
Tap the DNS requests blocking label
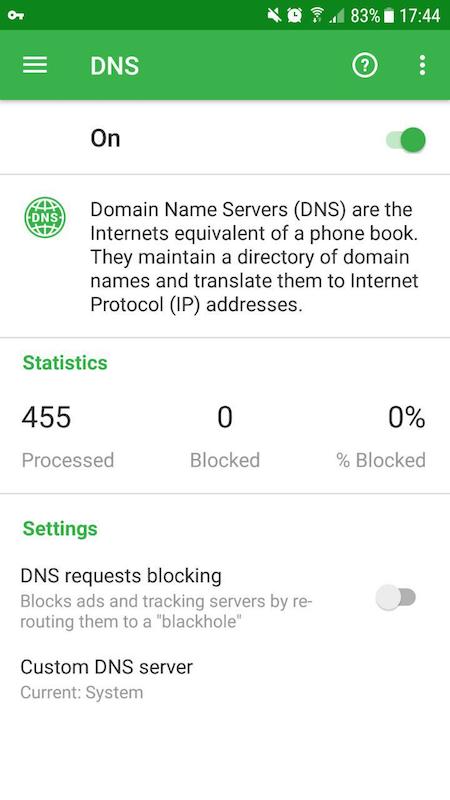[121, 576]
